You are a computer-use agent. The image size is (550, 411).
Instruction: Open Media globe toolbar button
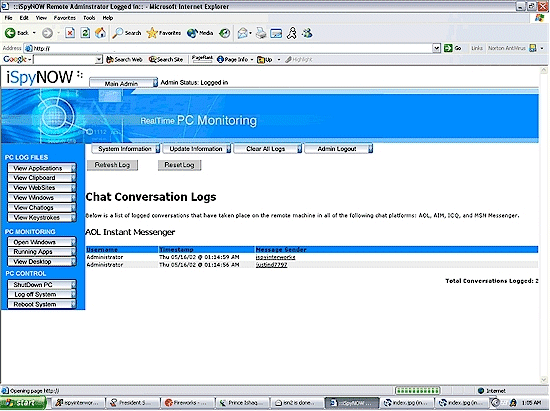coord(200,33)
